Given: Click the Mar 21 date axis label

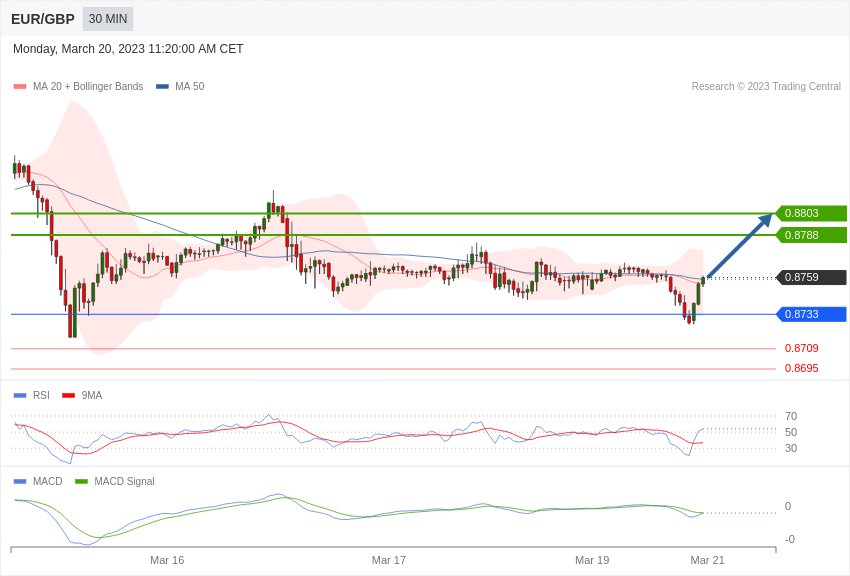Looking at the screenshot, I should point(707,560).
